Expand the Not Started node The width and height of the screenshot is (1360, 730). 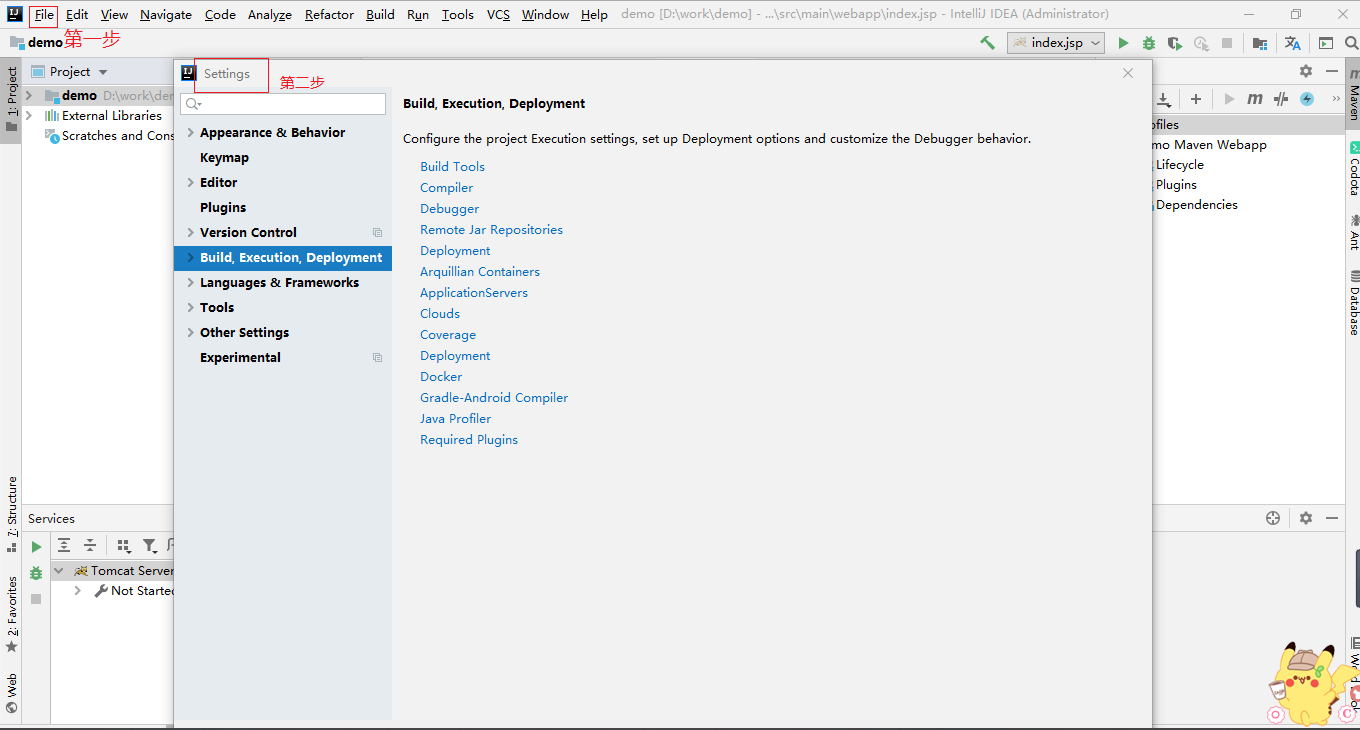click(78, 591)
